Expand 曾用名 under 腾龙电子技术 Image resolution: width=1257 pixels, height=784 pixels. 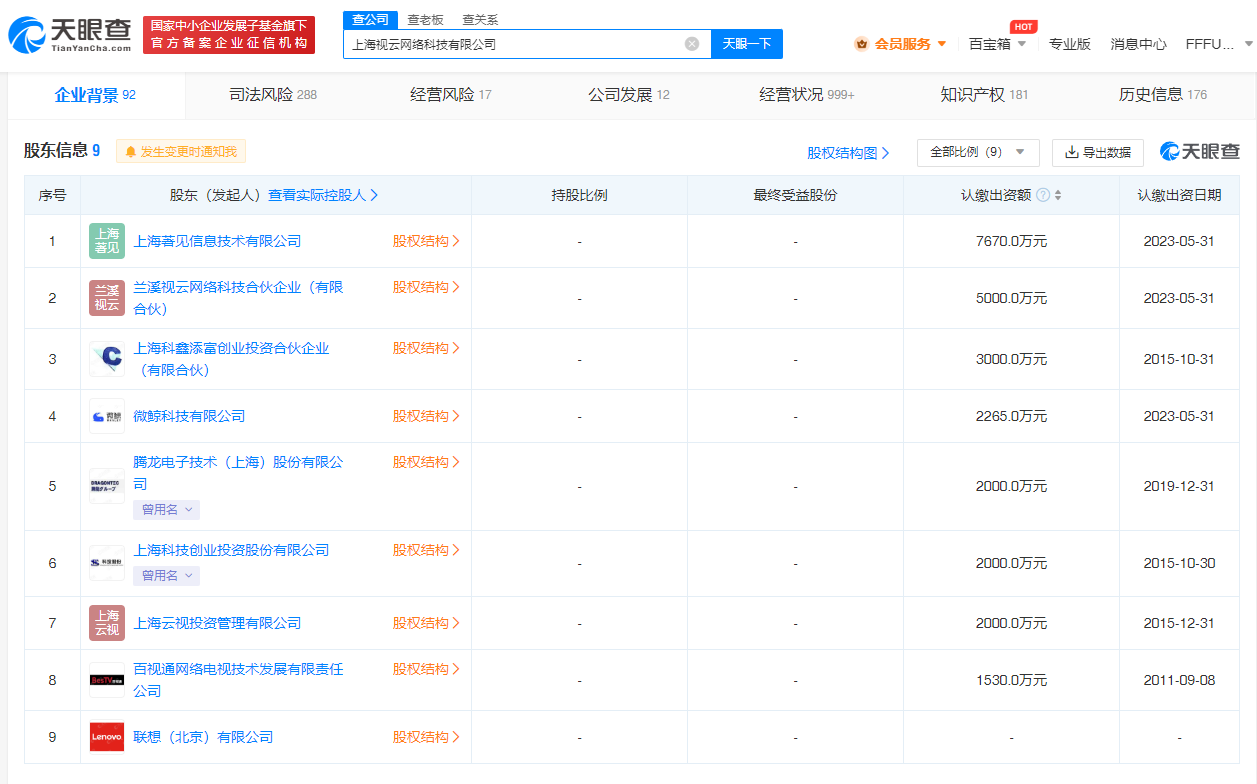(166, 510)
